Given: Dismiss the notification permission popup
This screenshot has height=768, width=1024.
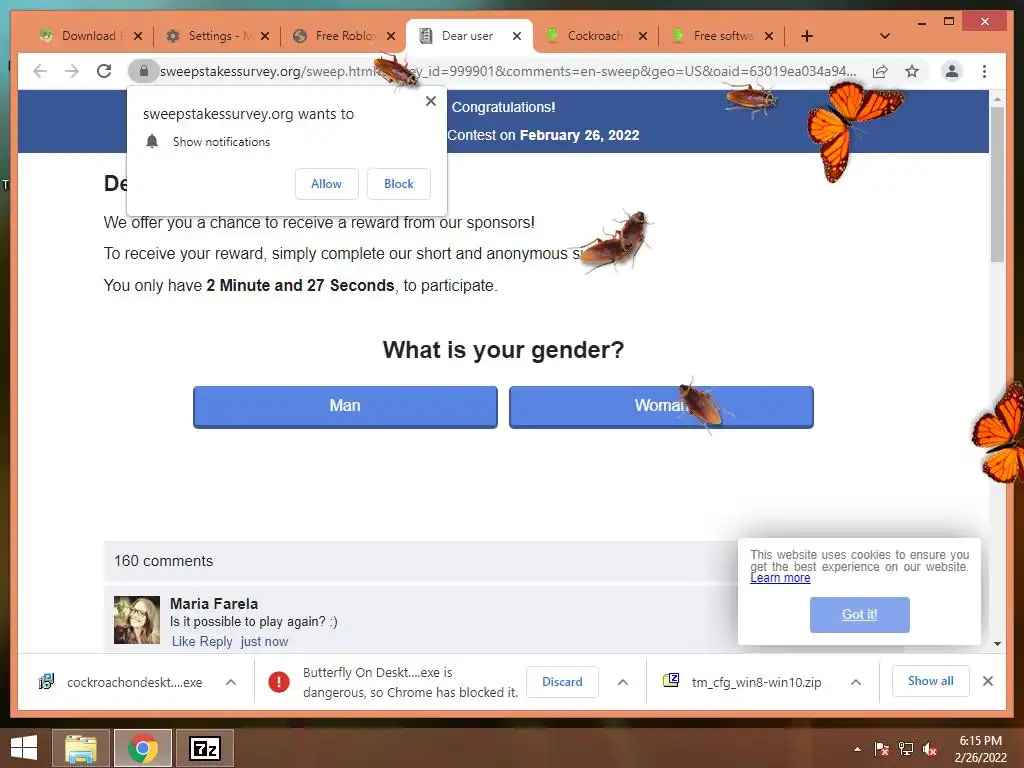Looking at the screenshot, I should click(x=430, y=101).
